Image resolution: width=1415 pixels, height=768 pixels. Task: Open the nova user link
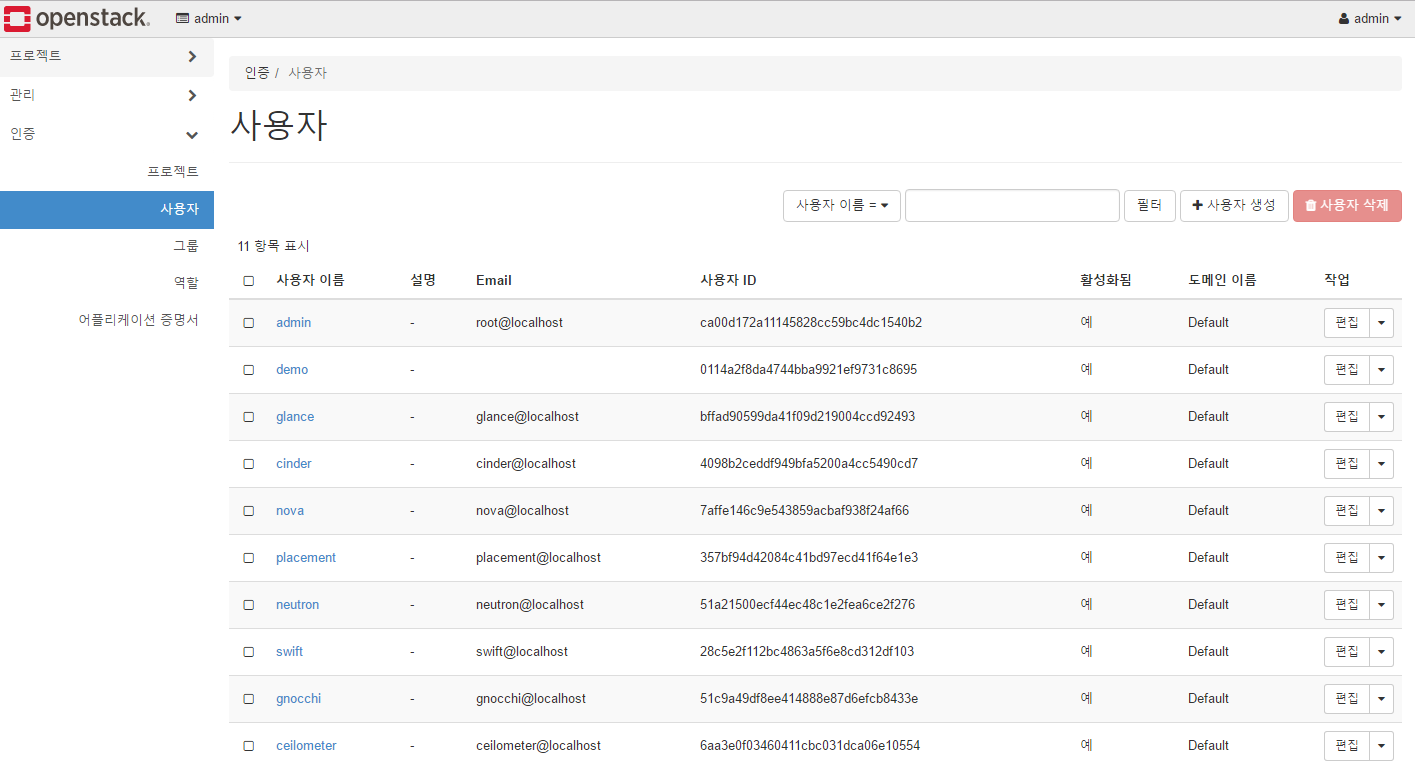[x=290, y=511]
